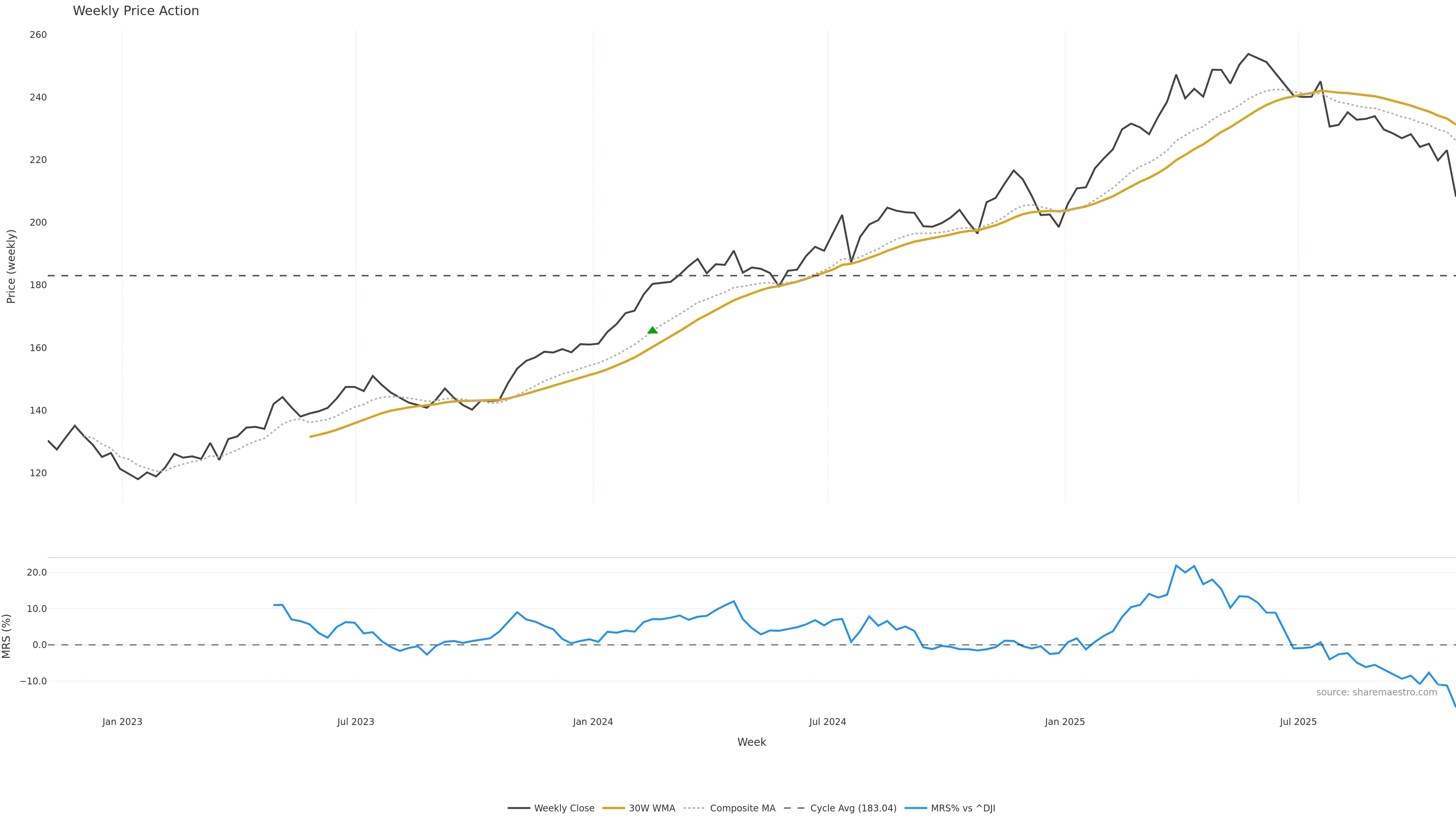Viewport: 1456px width, 819px height.
Task: Click the green triangle signal marker
Action: [652, 330]
